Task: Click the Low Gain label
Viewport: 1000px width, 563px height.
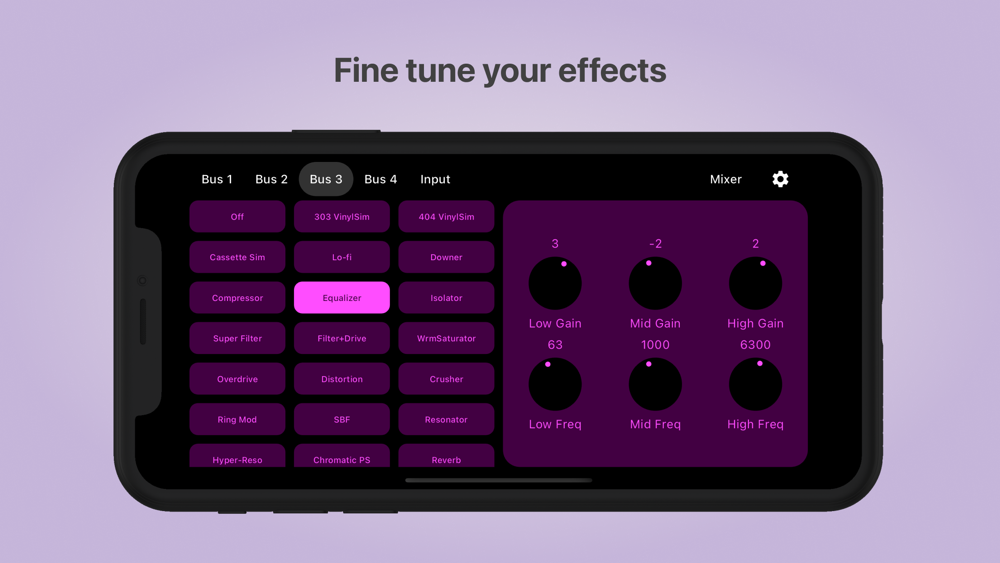Action: pyautogui.click(x=555, y=323)
